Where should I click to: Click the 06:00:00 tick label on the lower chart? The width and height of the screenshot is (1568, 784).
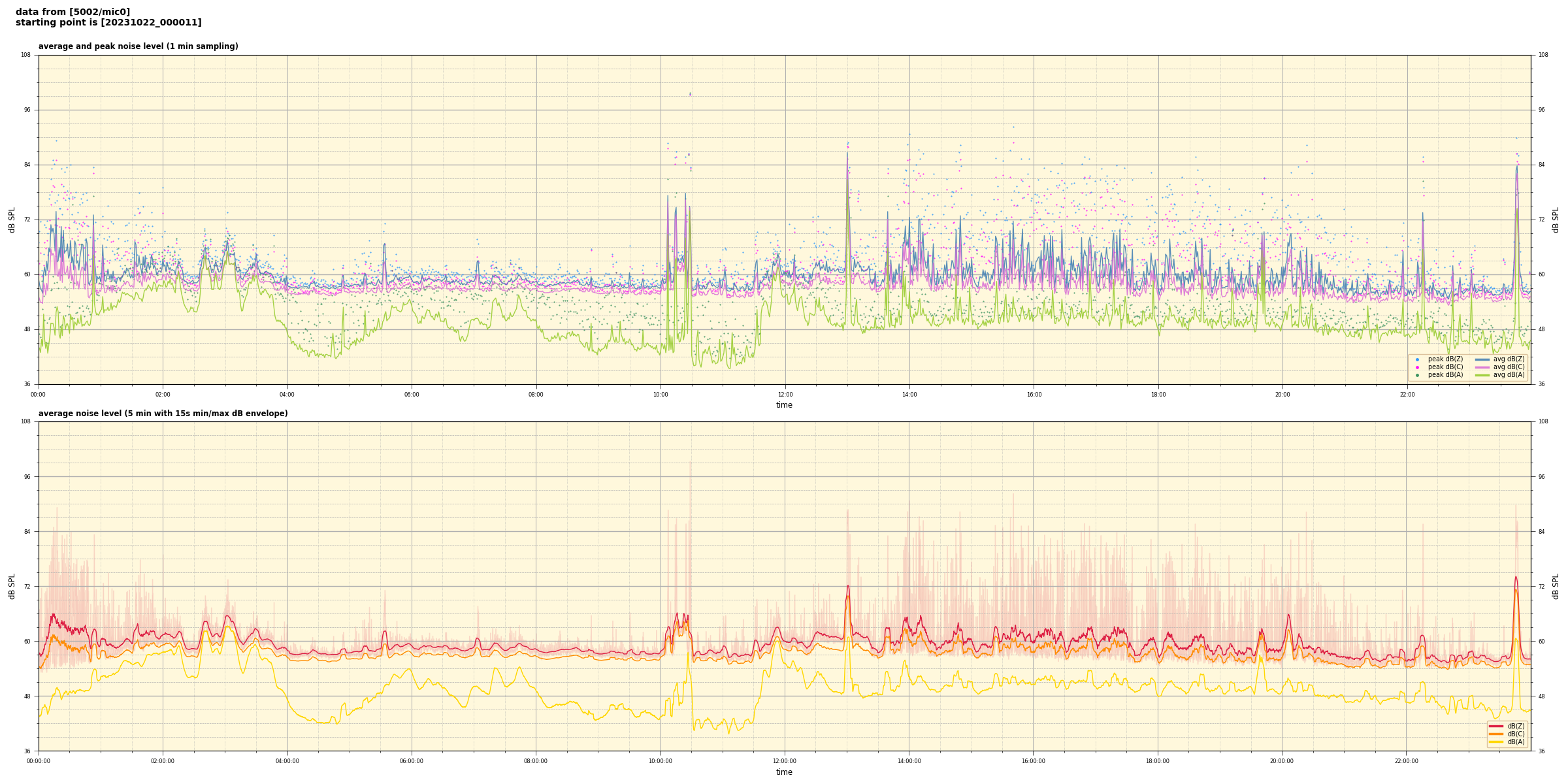click(x=412, y=761)
